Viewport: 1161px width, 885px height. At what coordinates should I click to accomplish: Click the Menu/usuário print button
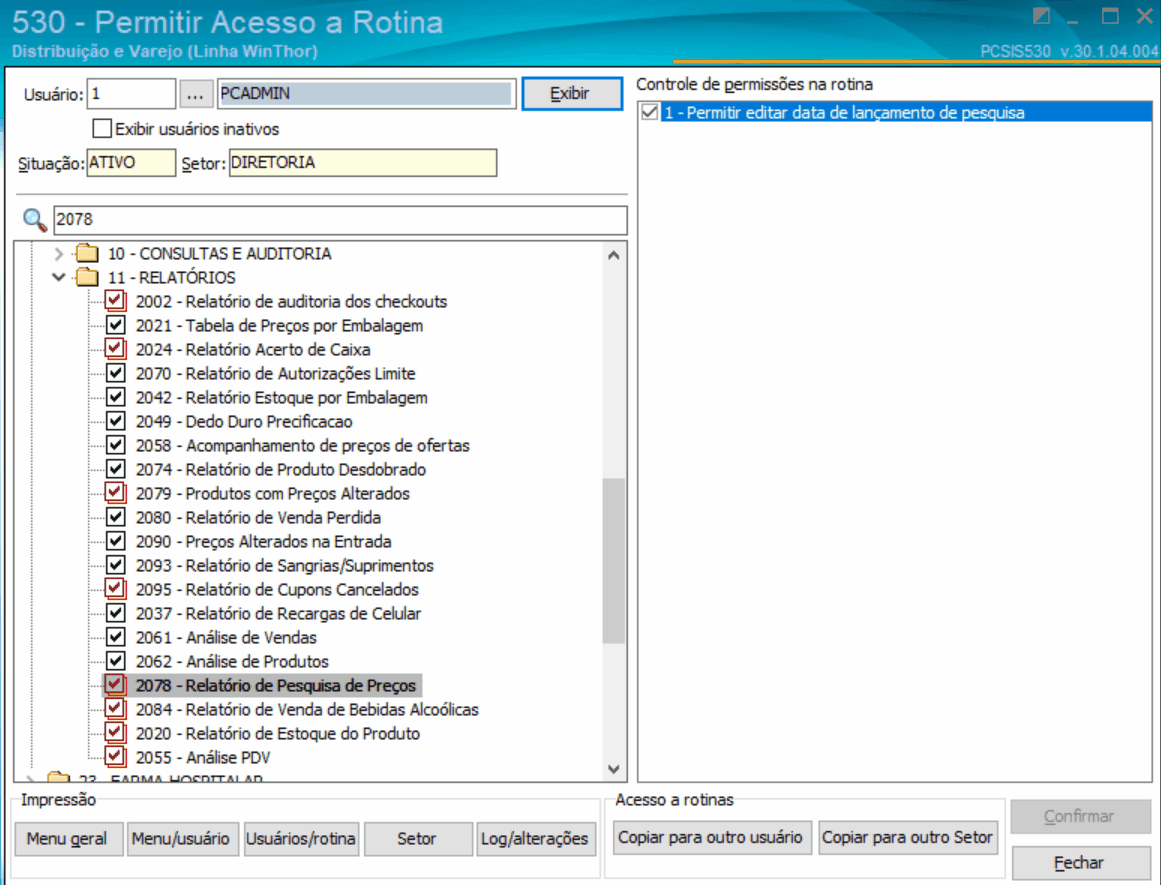click(x=182, y=839)
